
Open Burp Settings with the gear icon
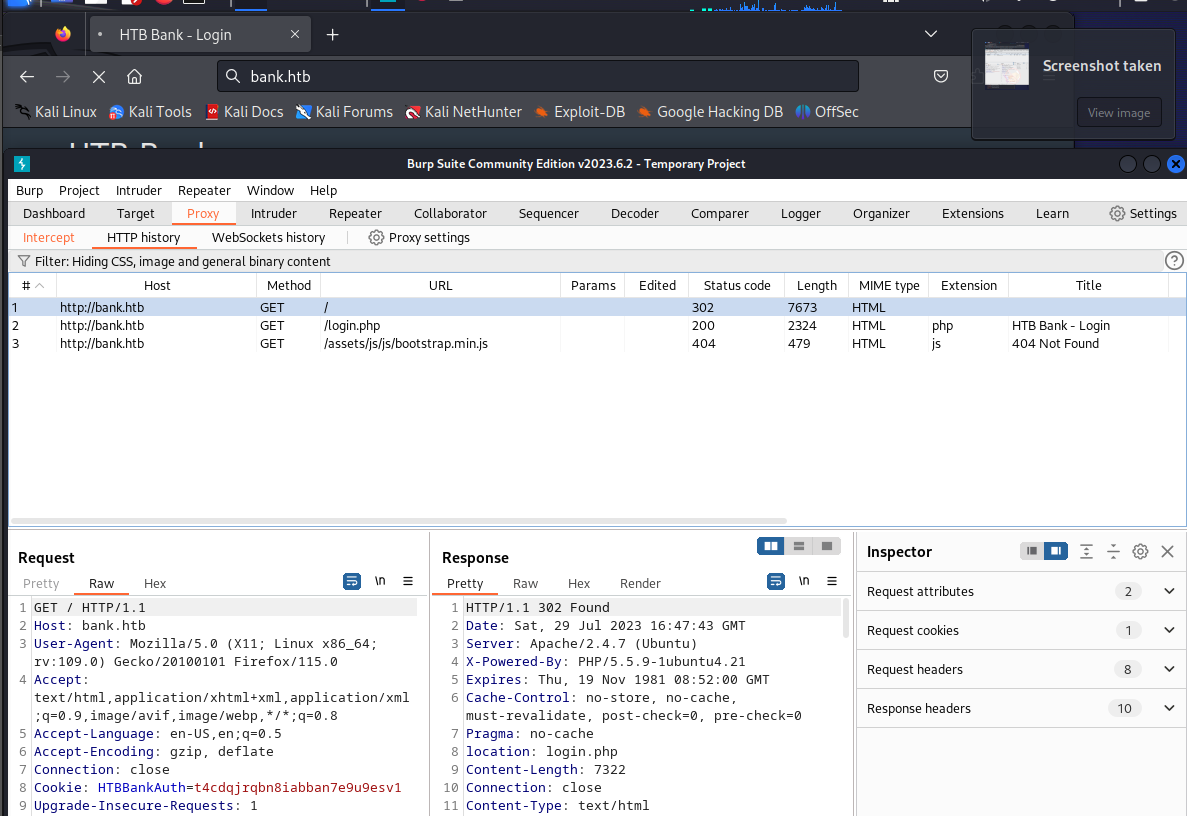[x=1117, y=213]
